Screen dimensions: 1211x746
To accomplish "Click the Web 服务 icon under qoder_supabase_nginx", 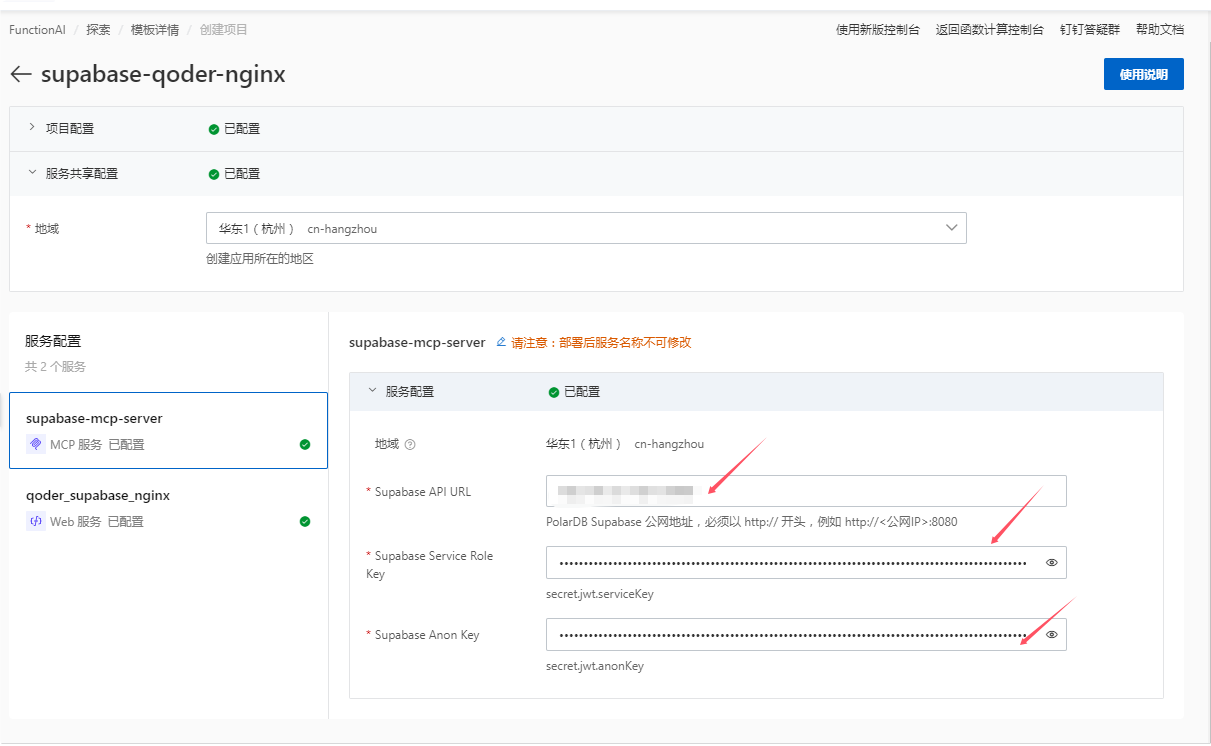I will (36, 521).
